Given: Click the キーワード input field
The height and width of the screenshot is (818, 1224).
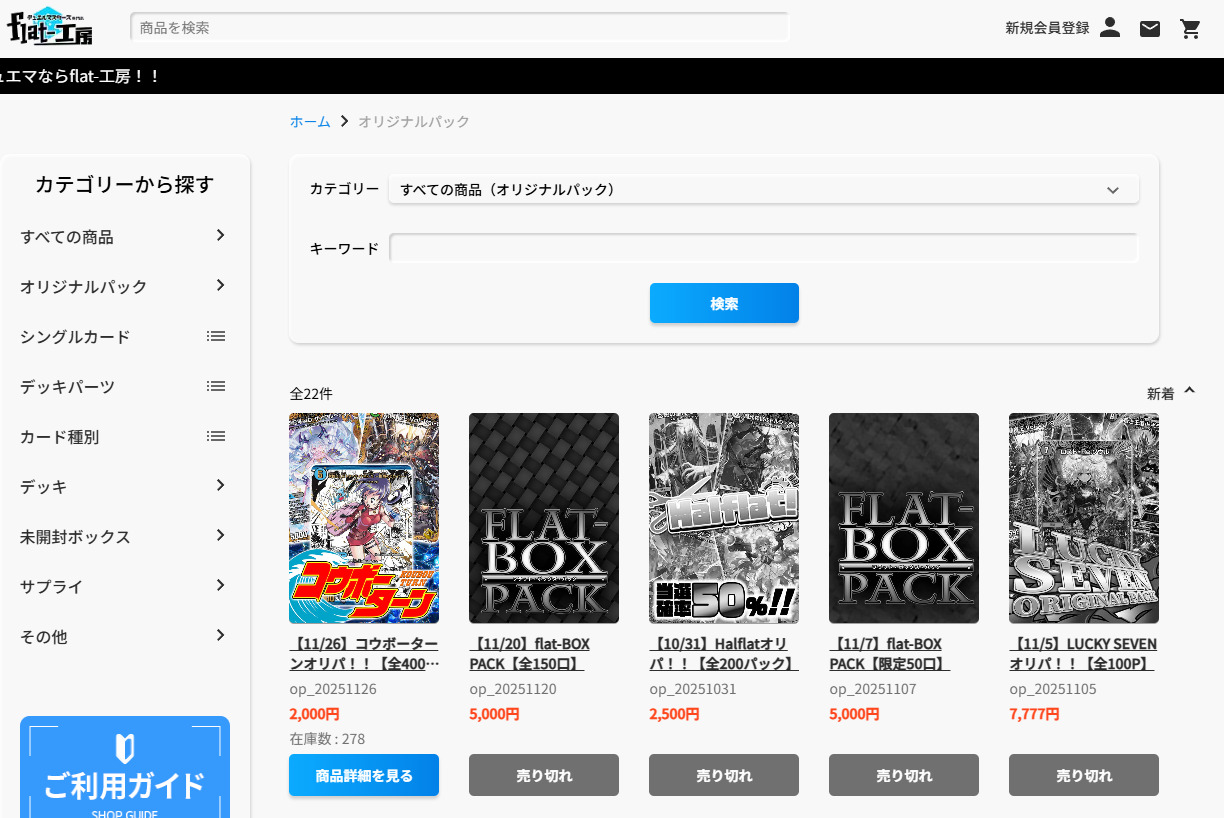Looking at the screenshot, I should [x=763, y=248].
